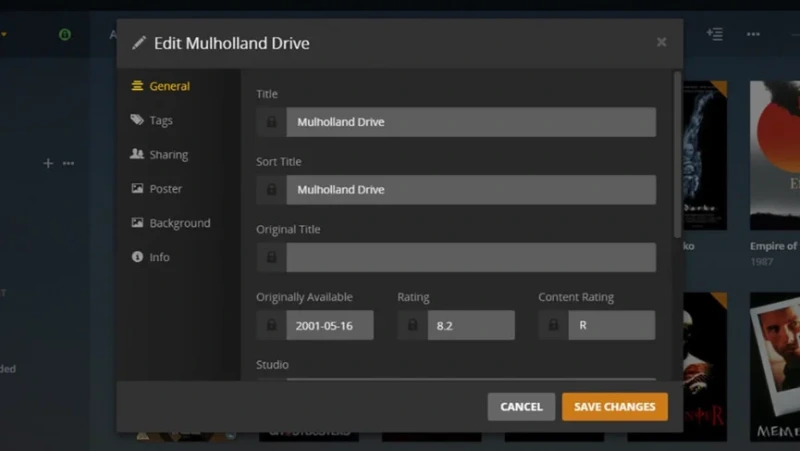This screenshot has width=800, height=451.
Task: Switch to the Tags tab
Action: [x=152, y=120]
